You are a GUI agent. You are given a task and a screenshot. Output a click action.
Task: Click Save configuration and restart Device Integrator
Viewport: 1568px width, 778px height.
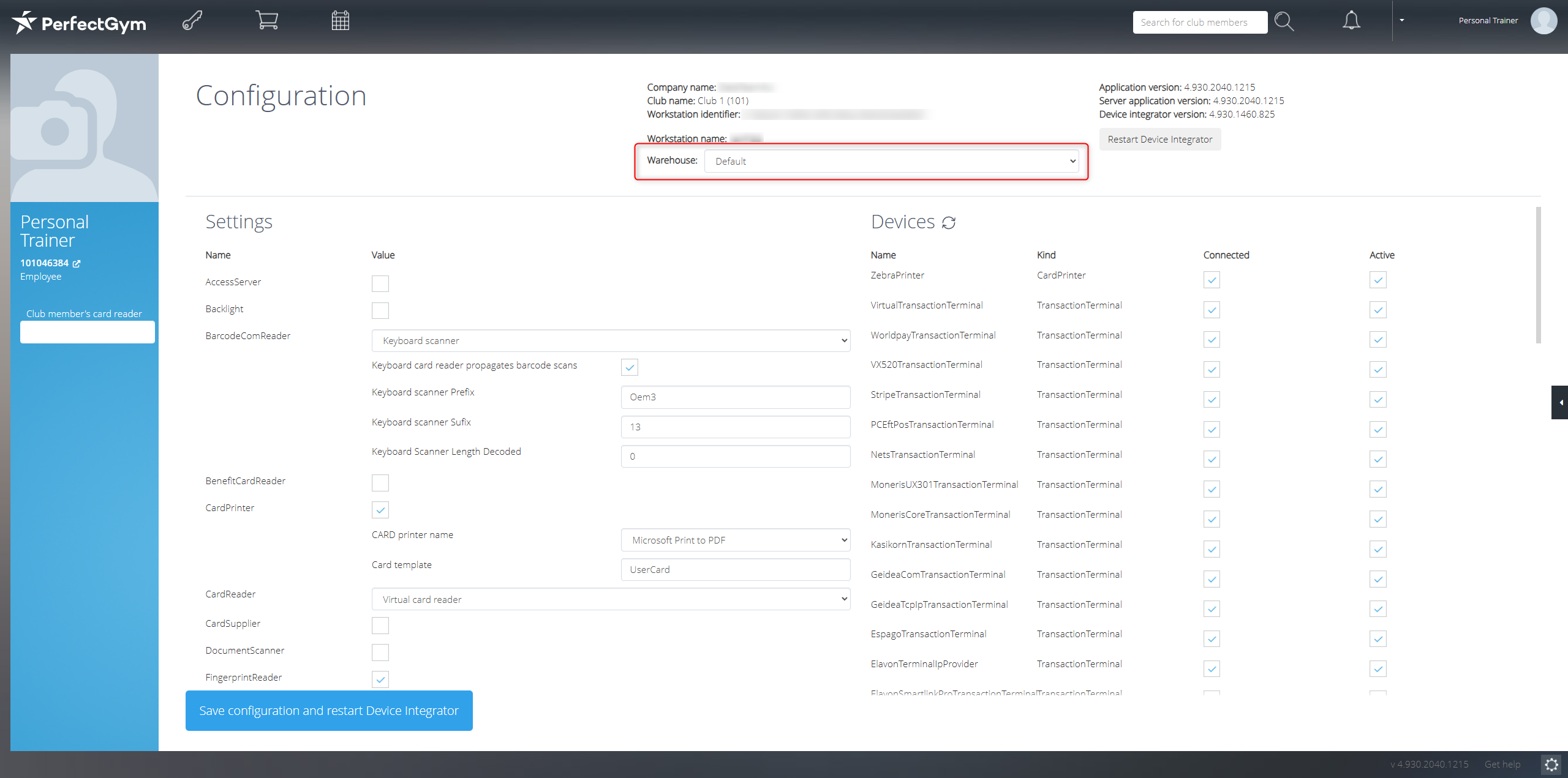click(329, 711)
